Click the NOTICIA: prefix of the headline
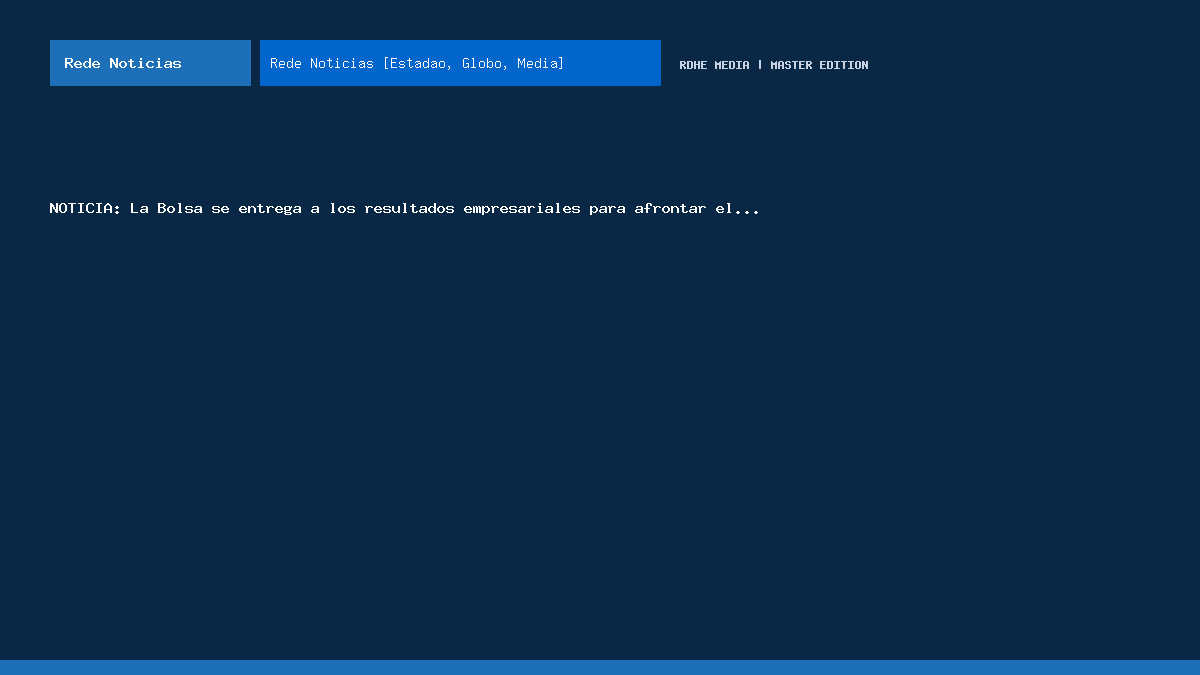The width and height of the screenshot is (1200, 675). point(85,208)
